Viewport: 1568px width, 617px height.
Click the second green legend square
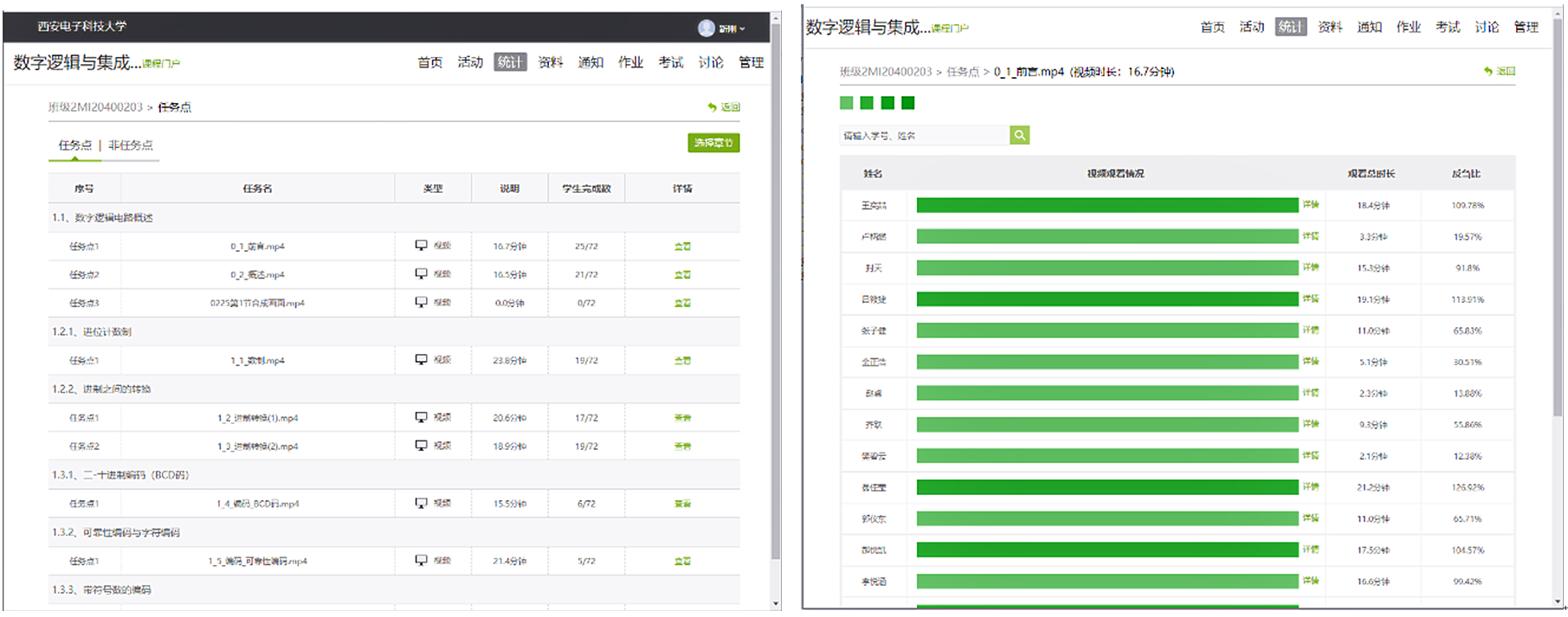click(867, 103)
